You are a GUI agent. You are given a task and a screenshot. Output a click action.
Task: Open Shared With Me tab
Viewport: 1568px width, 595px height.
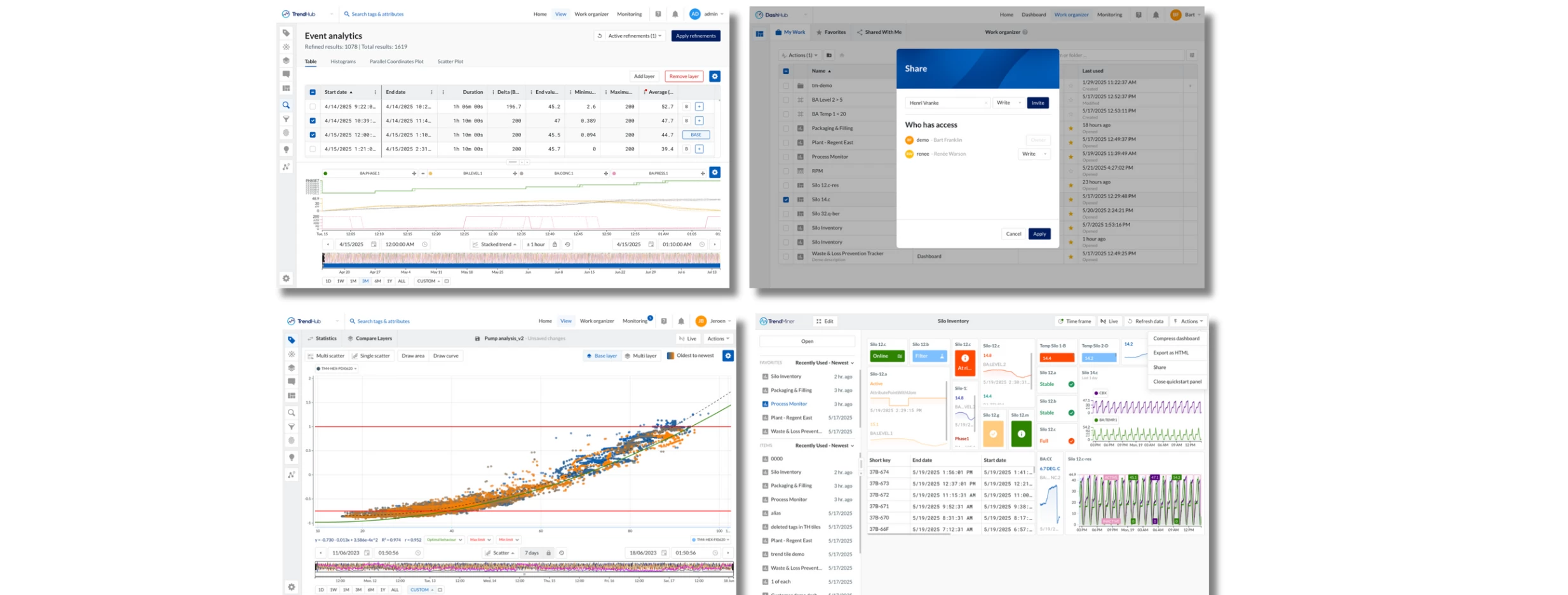879,32
